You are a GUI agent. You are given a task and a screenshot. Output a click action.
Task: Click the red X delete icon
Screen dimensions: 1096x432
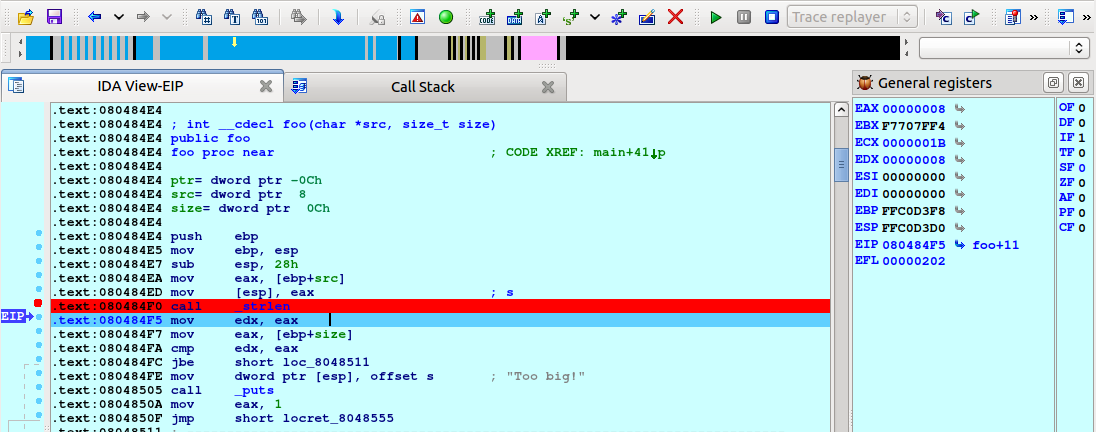point(676,17)
